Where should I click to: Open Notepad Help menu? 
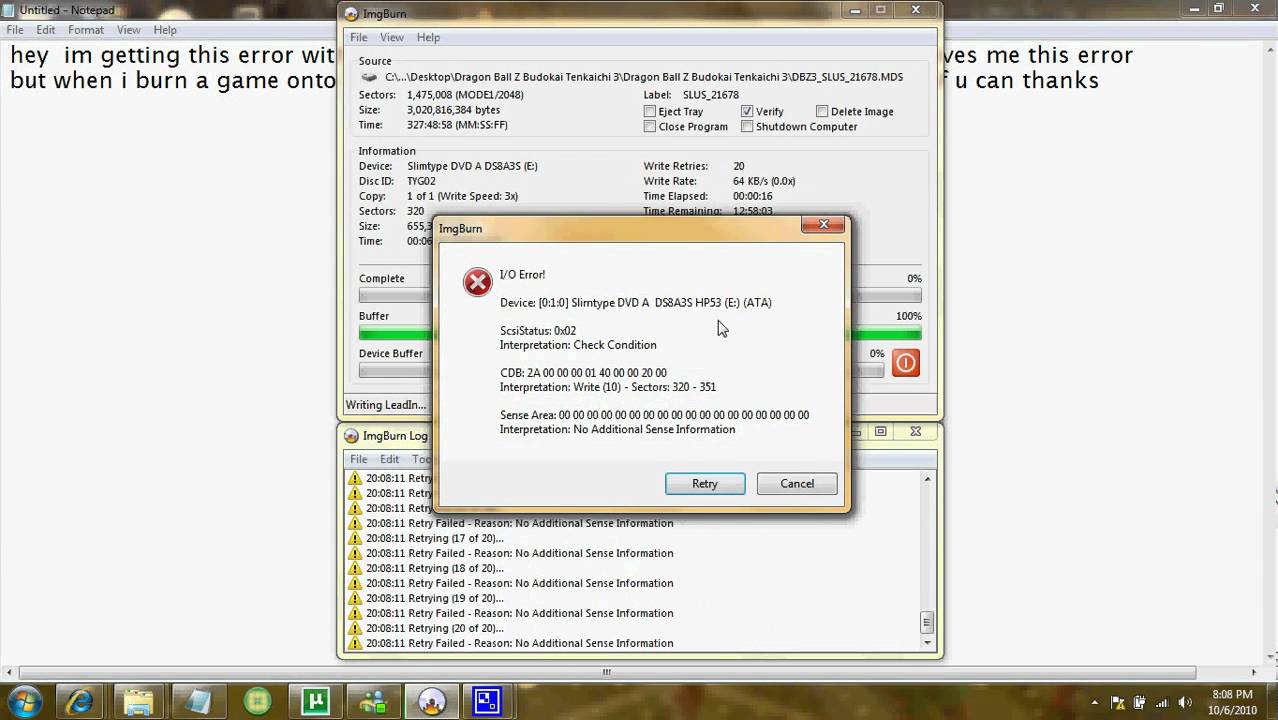tap(165, 30)
